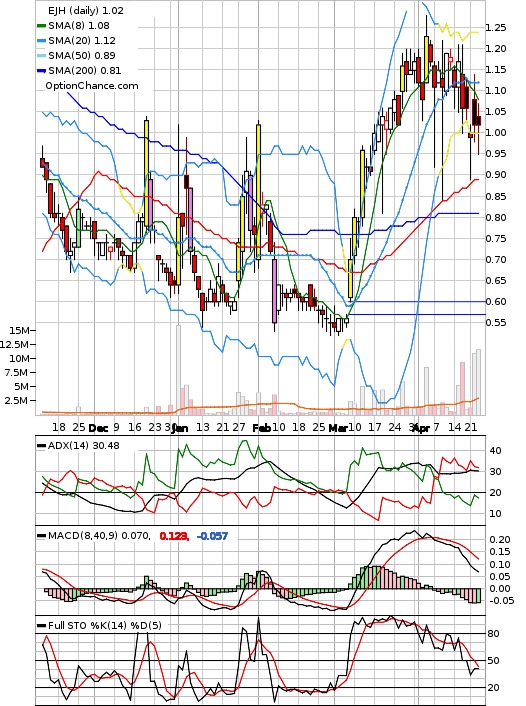Click the 50 level on stochastic axis

[494, 661]
